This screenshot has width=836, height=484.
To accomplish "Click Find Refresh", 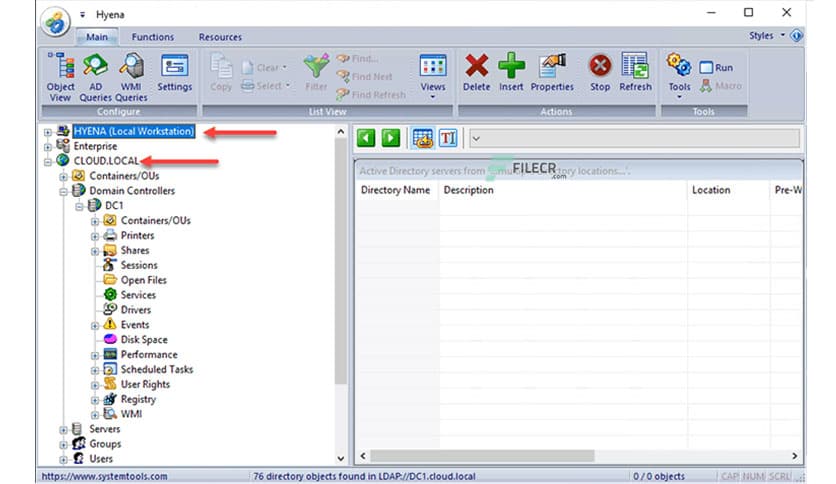I will [x=371, y=94].
